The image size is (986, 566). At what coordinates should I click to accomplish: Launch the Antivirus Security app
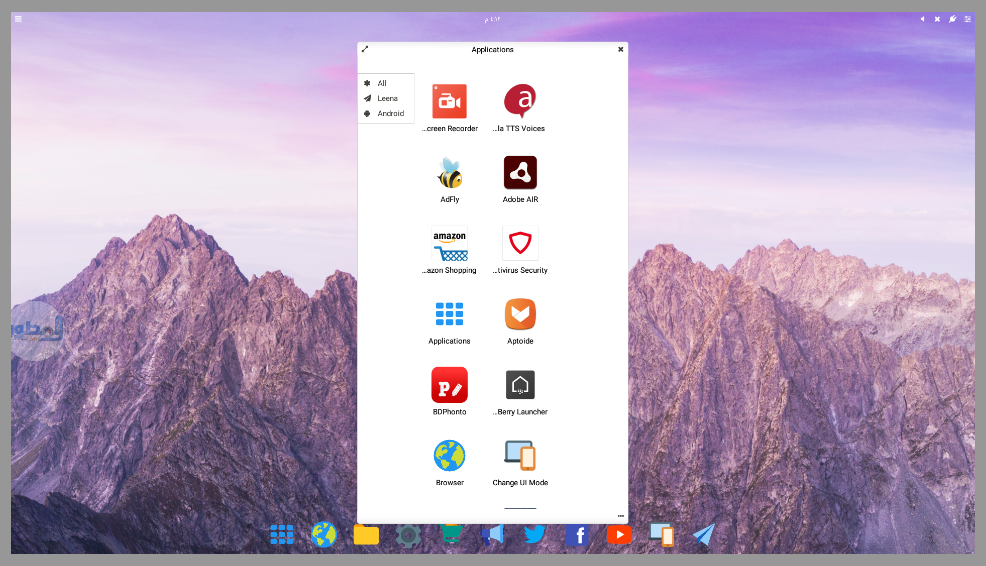(x=520, y=243)
